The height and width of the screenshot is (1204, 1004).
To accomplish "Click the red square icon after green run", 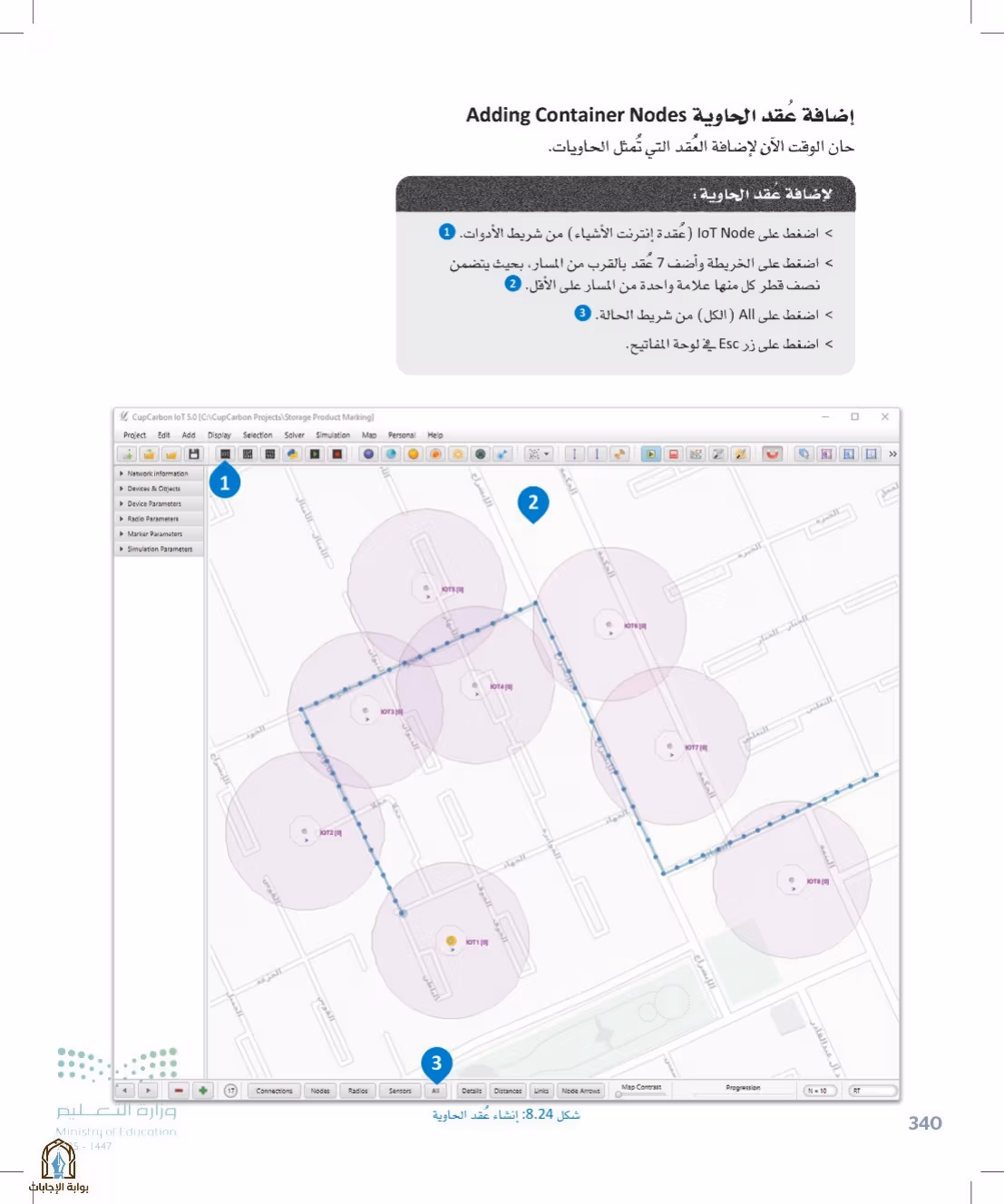I will point(674,454).
